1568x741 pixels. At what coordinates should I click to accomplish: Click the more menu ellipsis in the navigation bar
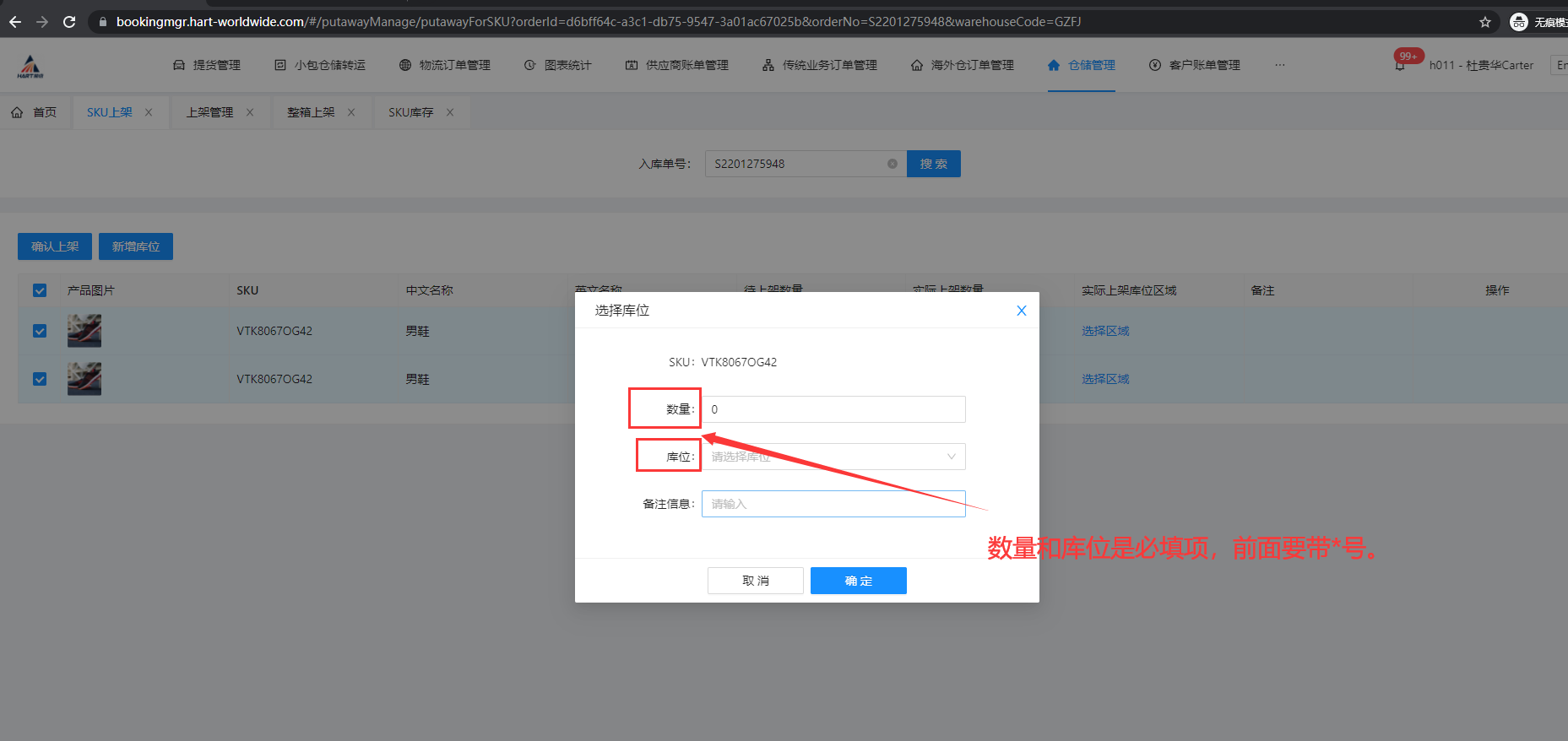1280,65
